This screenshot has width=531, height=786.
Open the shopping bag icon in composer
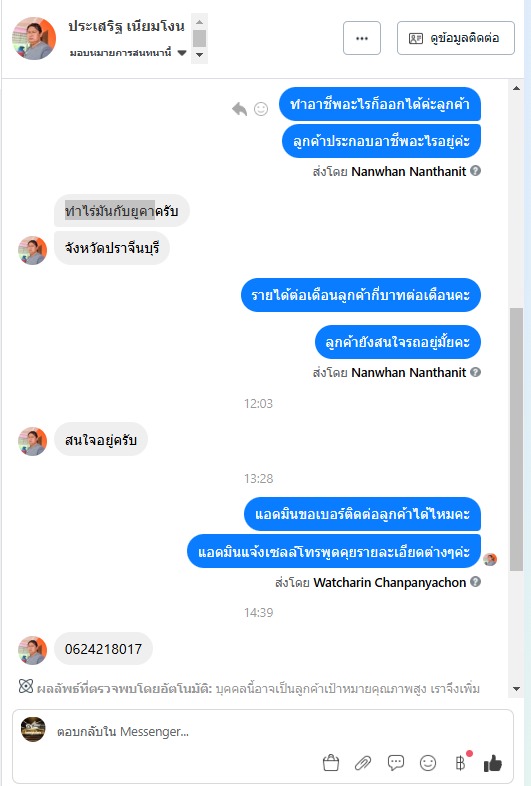(x=331, y=762)
